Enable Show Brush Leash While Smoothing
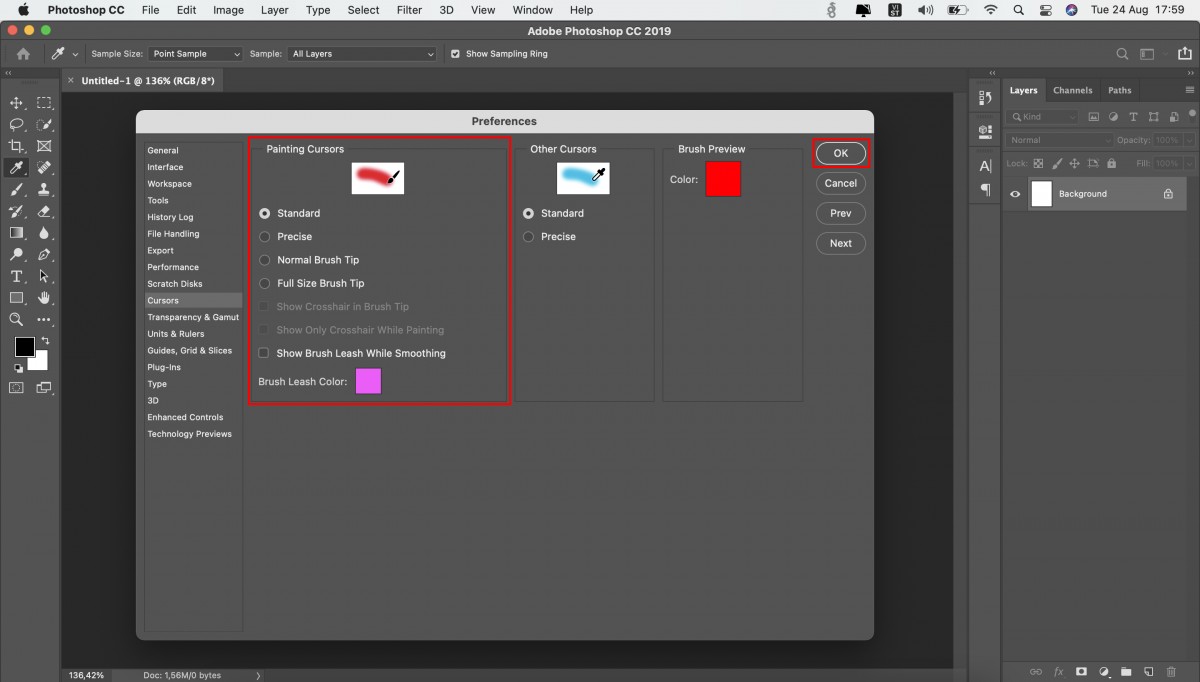1200x682 pixels. point(352,353)
